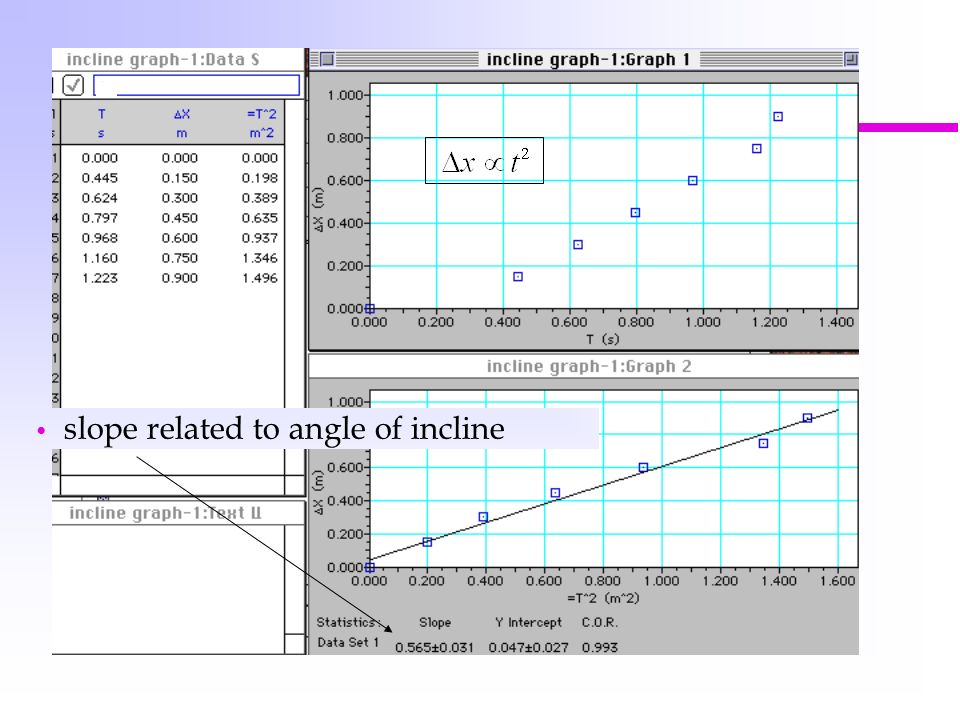Click the zoom box of Graph 1 window

click(x=851, y=59)
